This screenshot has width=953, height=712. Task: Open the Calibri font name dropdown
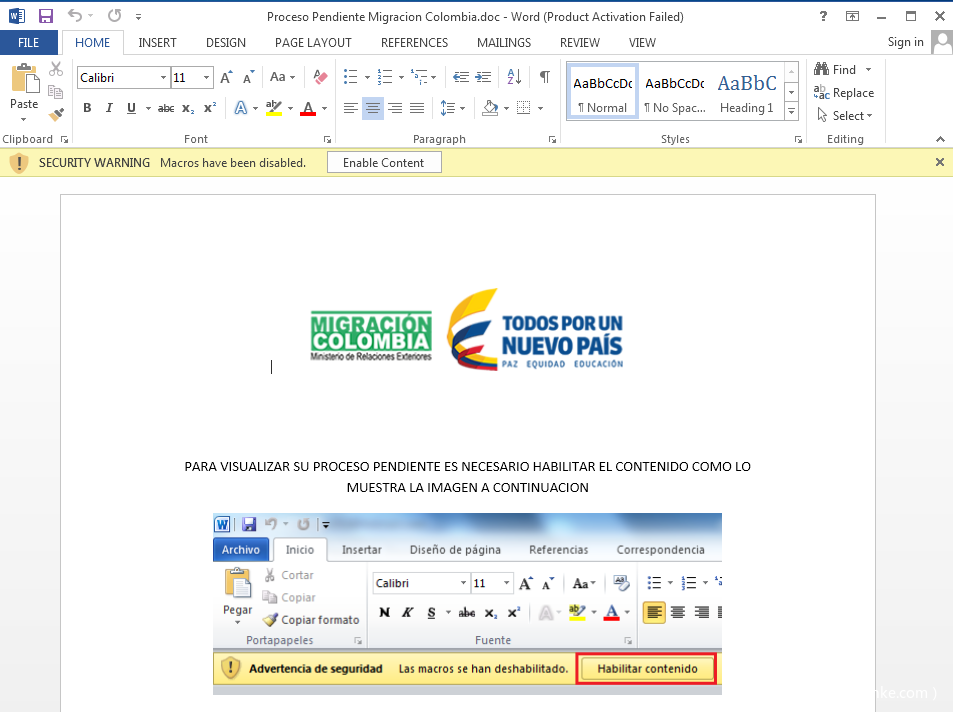[163, 78]
